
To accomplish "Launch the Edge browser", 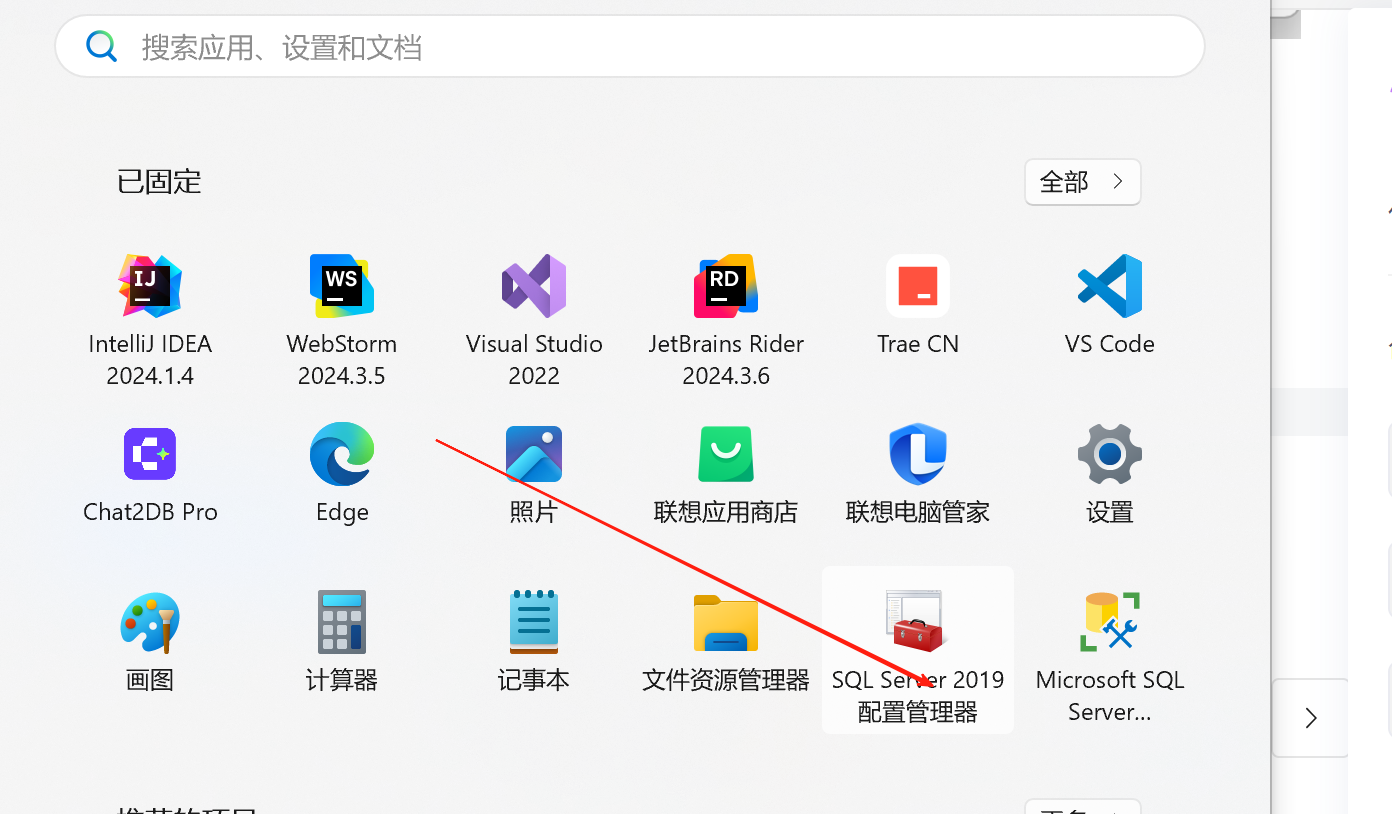I will [342, 474].
